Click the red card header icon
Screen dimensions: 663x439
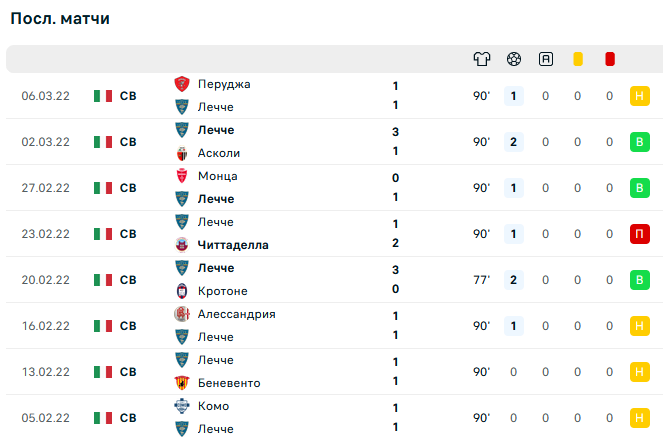610,59
